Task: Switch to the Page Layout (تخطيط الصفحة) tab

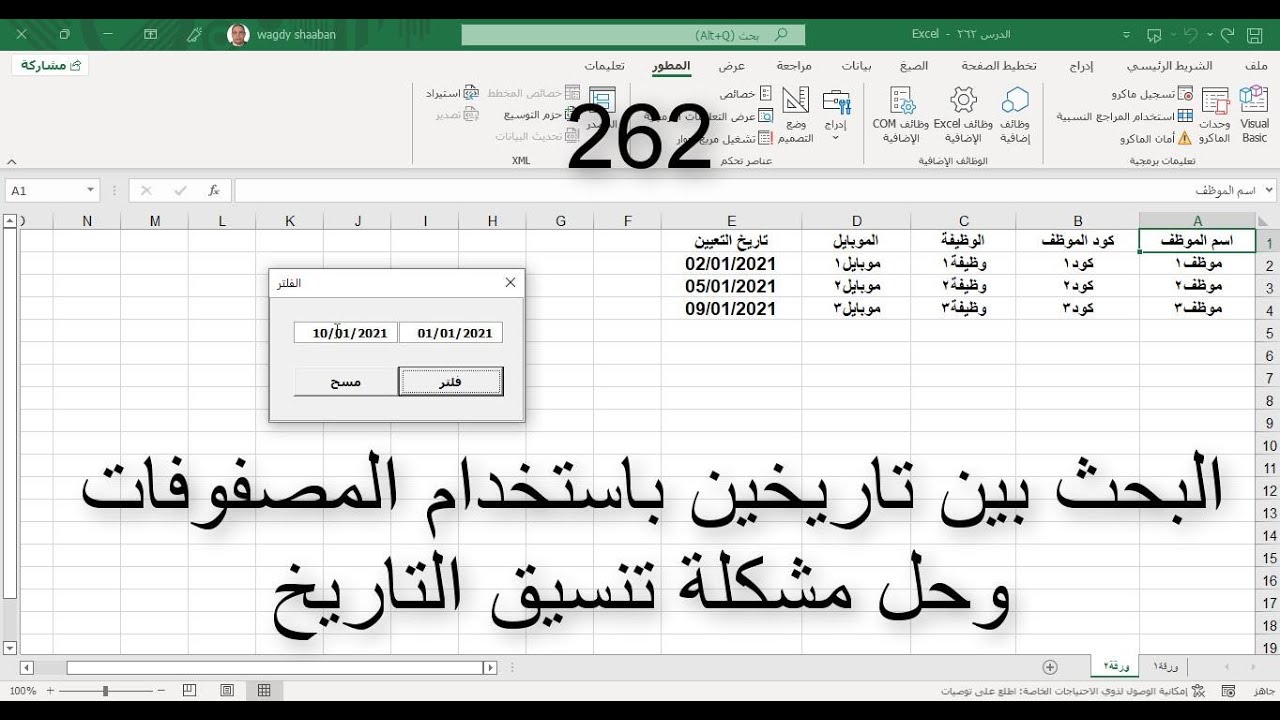Action: click(998, 66)
